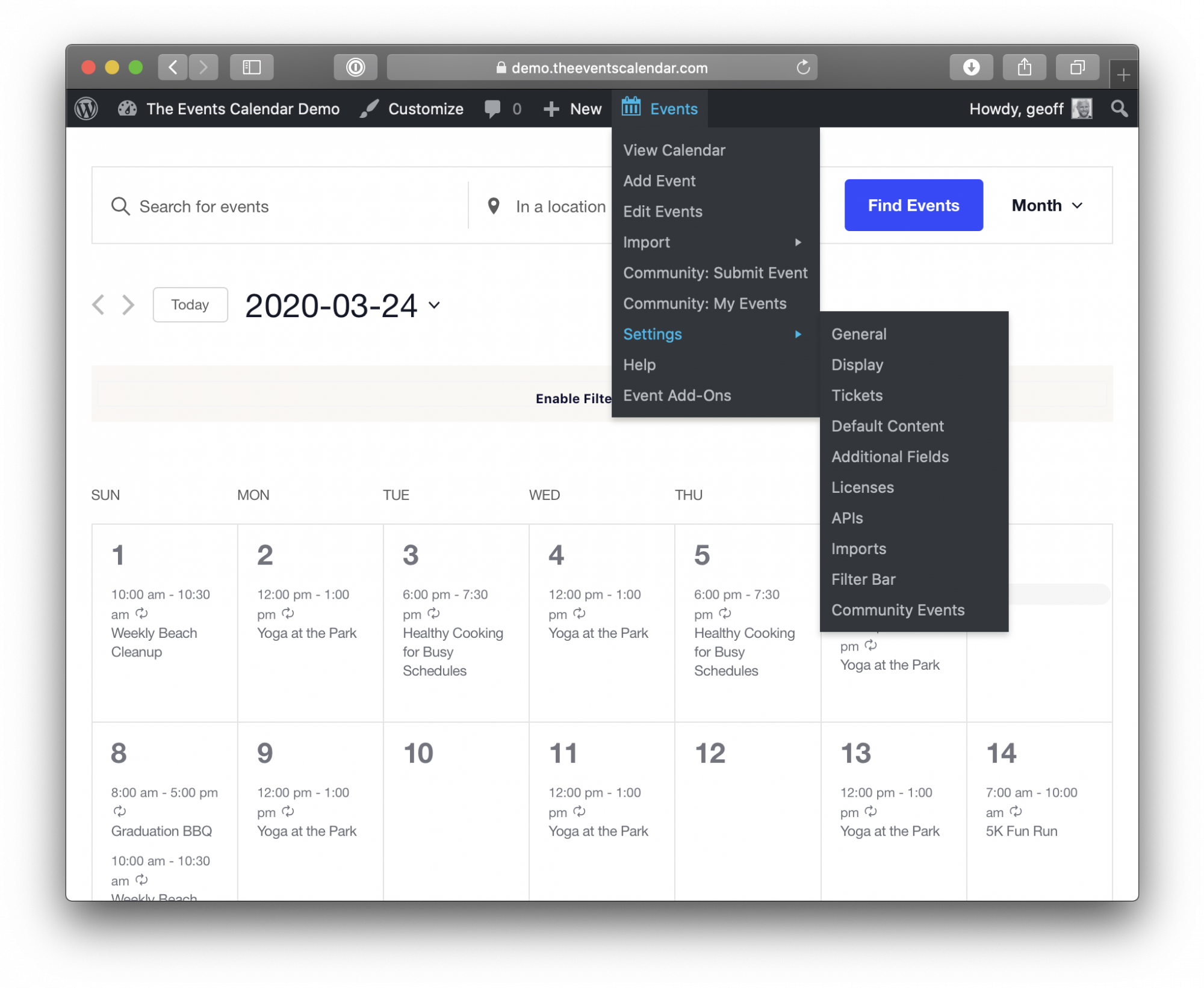This screenshot has width=1204, height=988.
Task: Click the Find Events button
Action: [913, 205]
